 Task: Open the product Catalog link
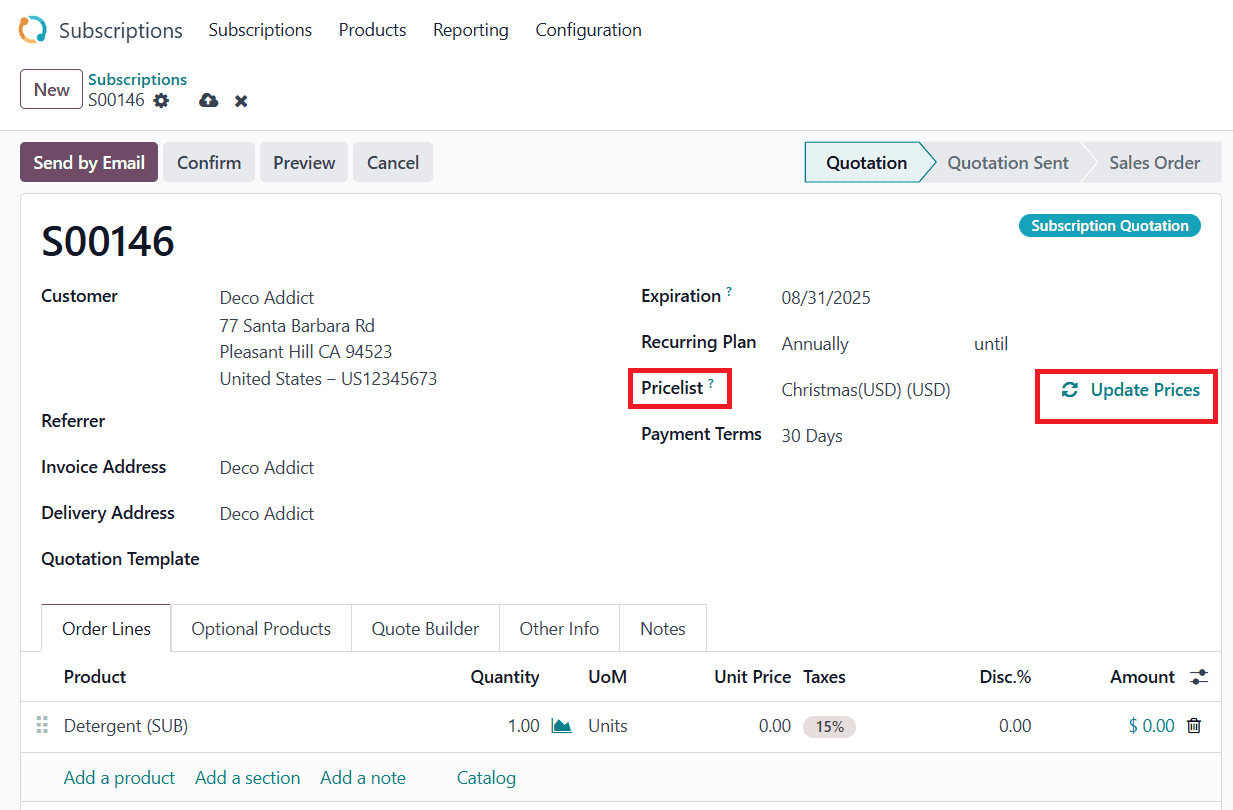click(x=486, y=778)
